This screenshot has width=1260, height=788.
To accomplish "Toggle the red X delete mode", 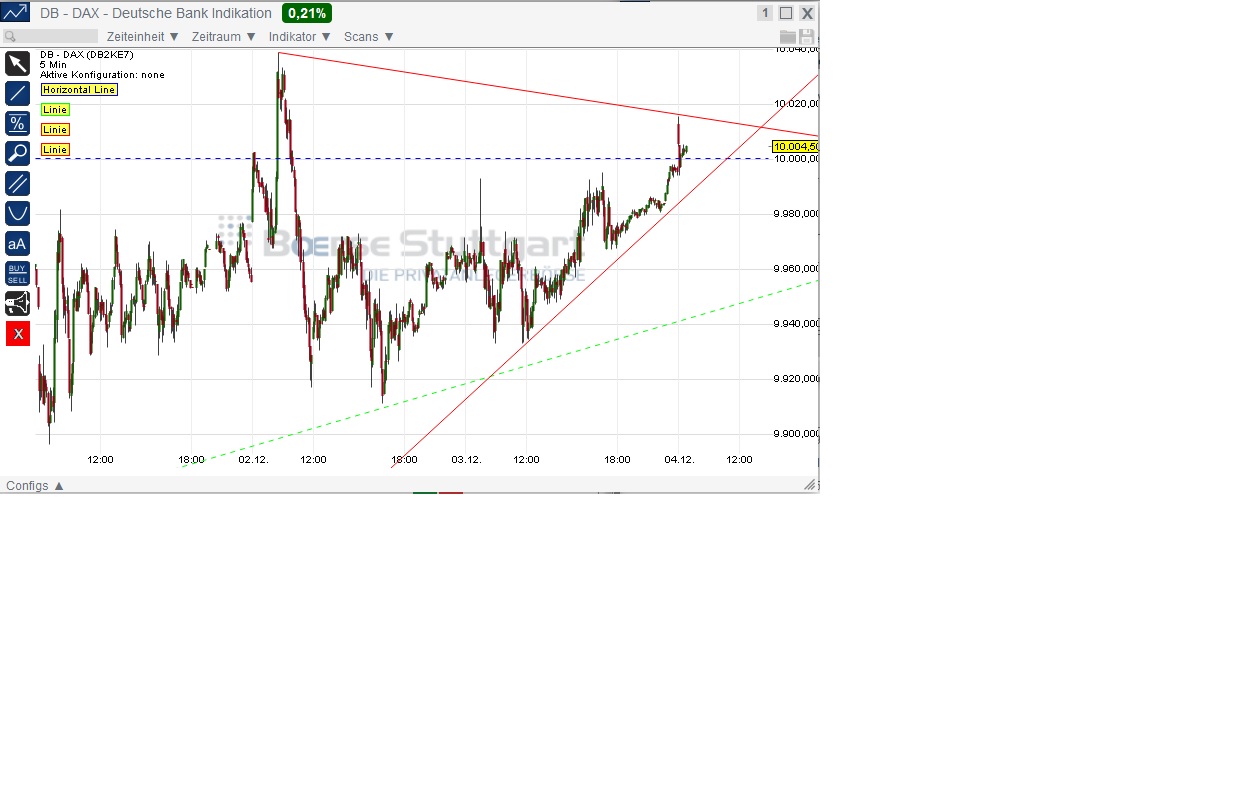I will (17, 333).
